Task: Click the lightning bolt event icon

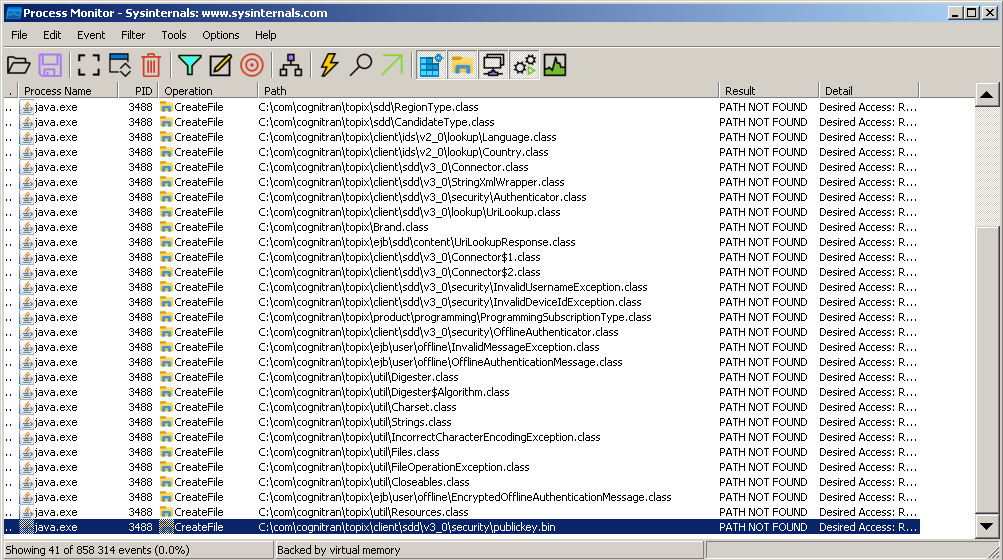Action: pyautogui.click(x=329, y=65)
